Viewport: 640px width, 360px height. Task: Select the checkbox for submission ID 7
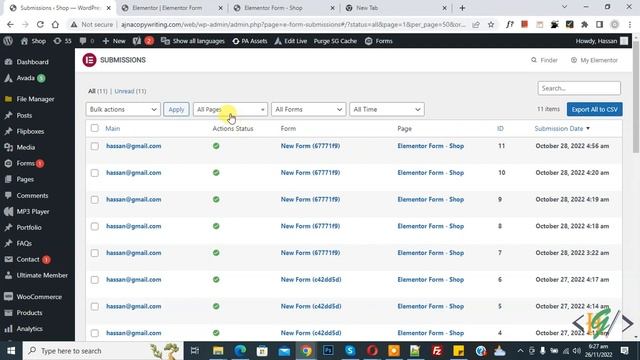[95, 253]
